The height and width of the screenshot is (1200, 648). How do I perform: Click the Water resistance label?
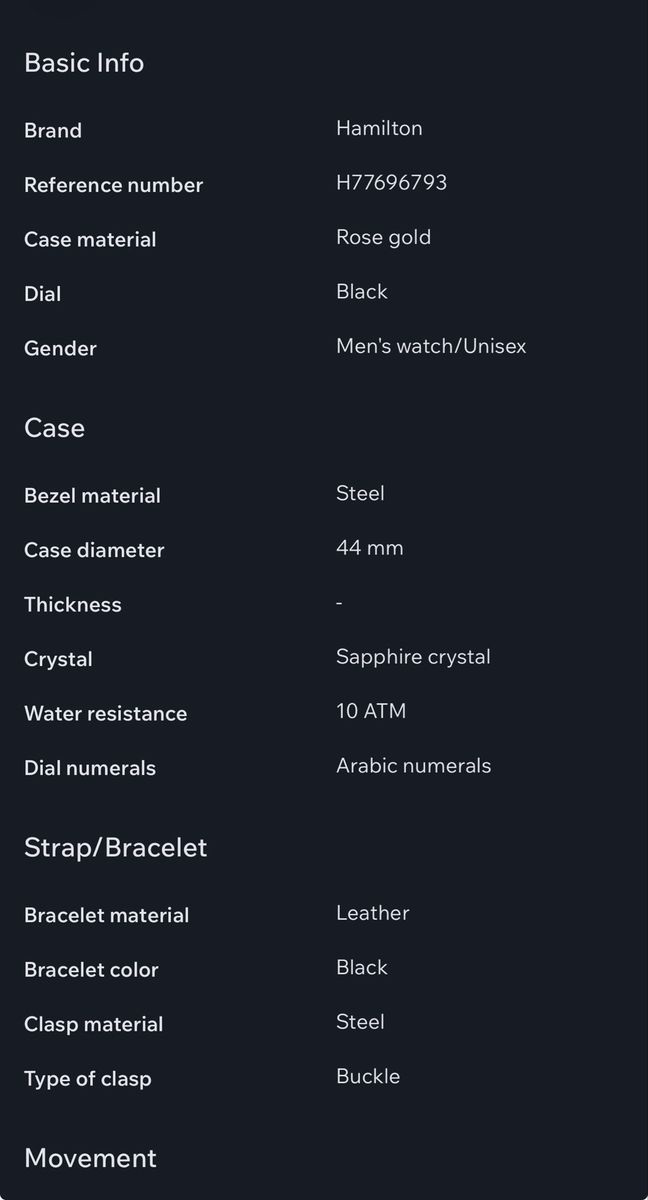pyautogui.click(x=106, y=713)
